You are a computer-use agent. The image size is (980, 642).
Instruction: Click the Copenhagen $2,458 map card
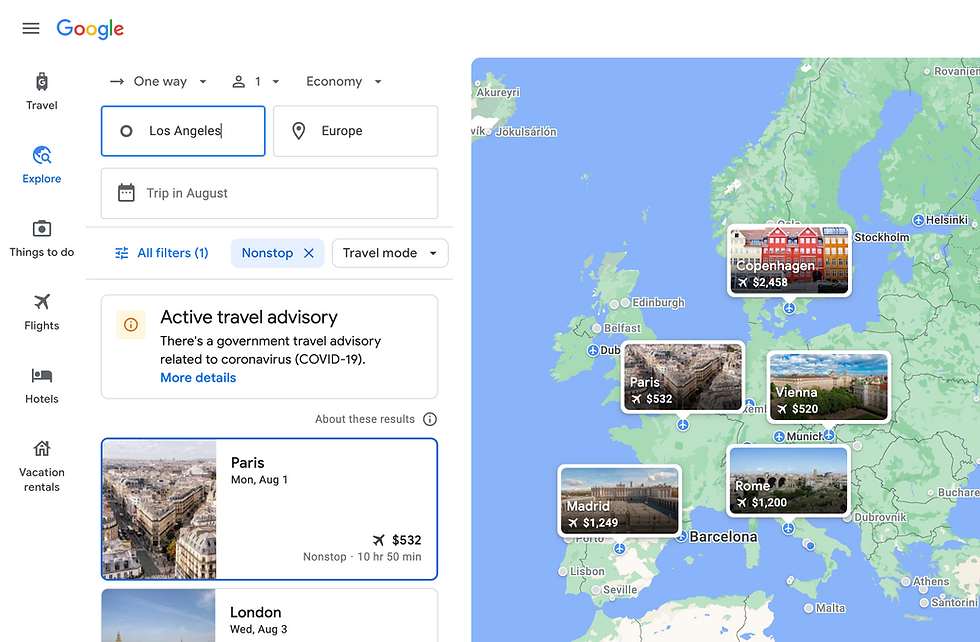[789, 259]
